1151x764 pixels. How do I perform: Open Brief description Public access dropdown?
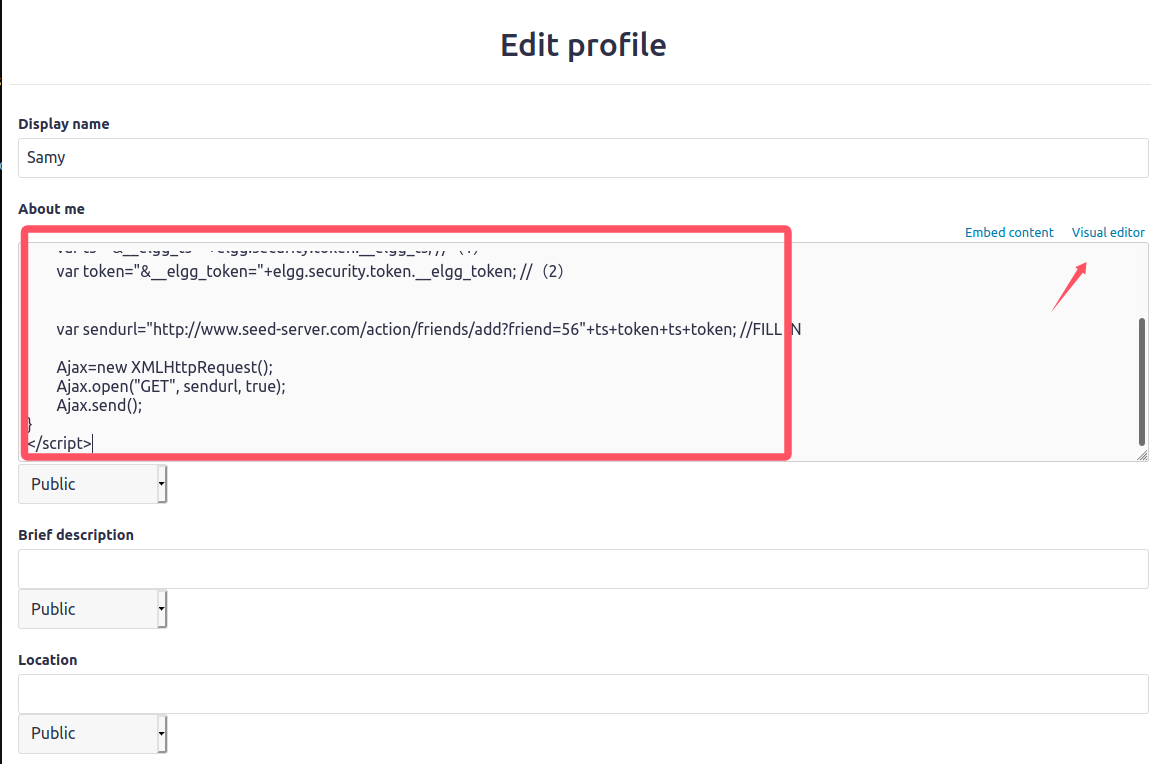coord(92,609)
